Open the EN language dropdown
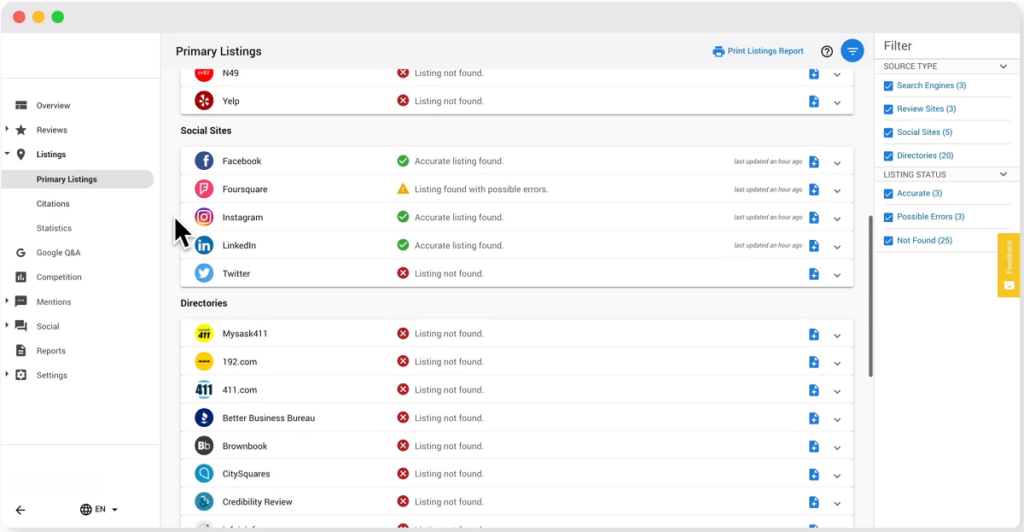This screenshot has height=532, width=1024. (99, 510)
